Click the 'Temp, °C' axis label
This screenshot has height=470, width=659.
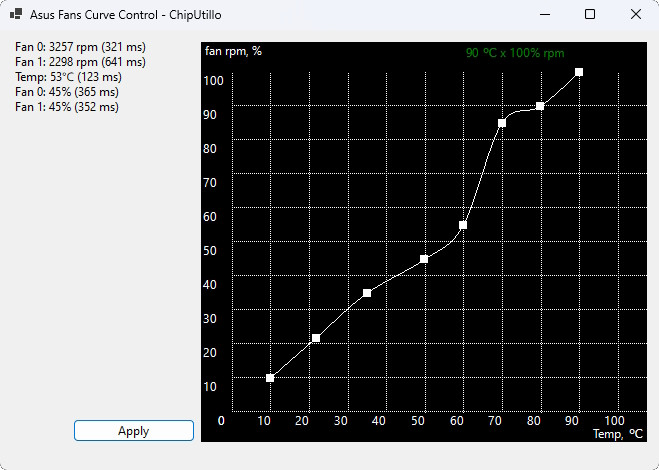pyautogui.click(x=618, y=434)
